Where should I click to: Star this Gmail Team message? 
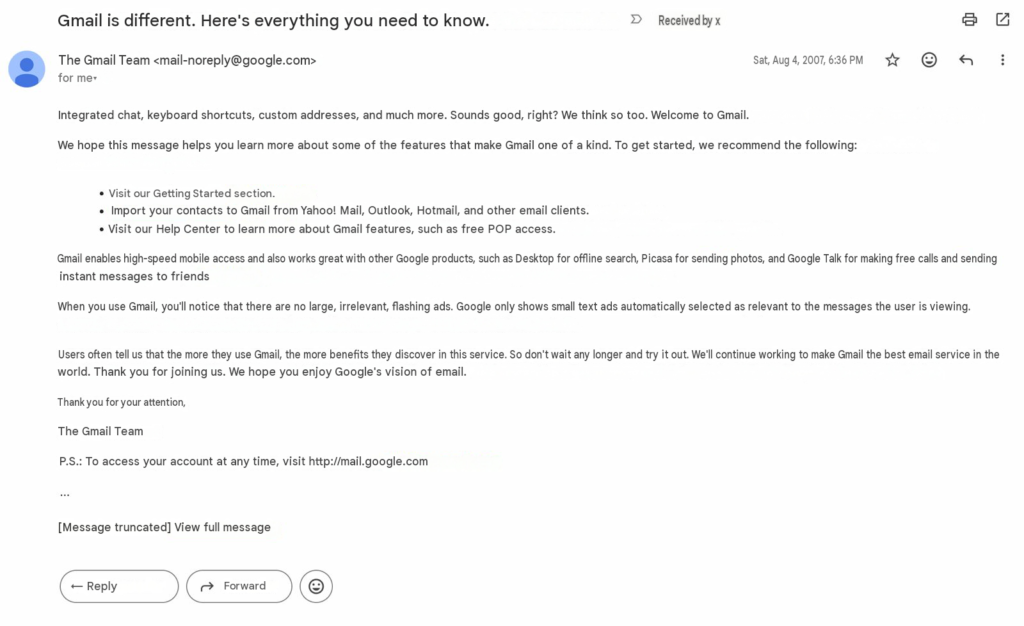(892, 60)
